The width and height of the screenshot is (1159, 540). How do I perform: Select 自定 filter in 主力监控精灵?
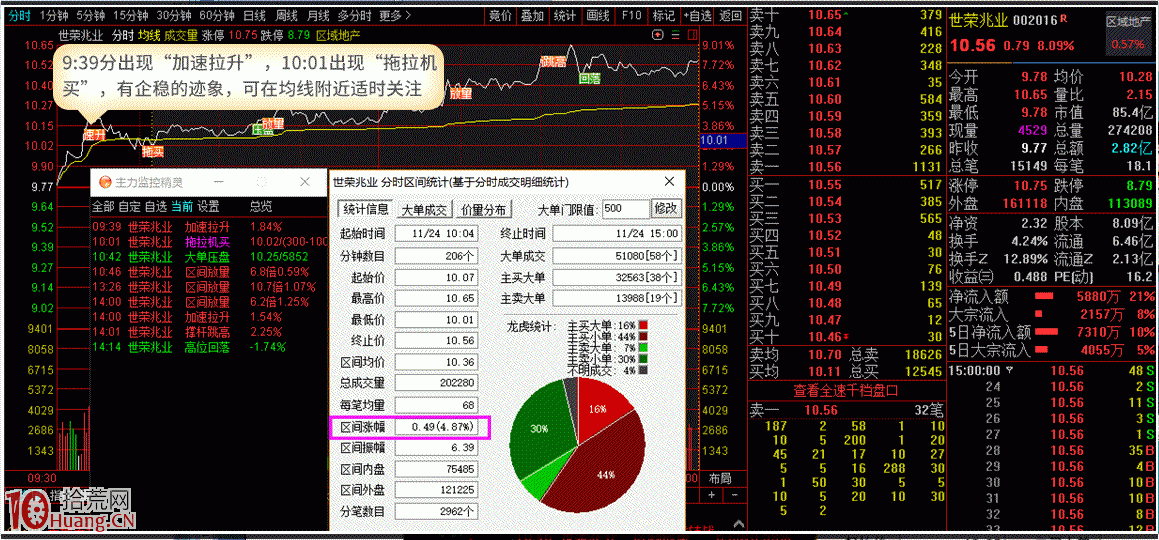tap(129, 206)
